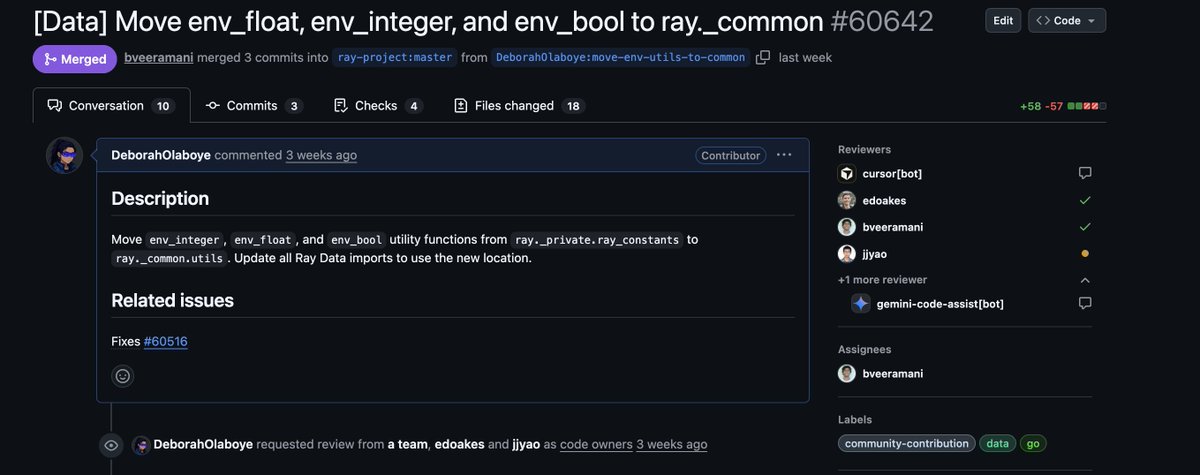Screen dimensions: 1200x475
Task: View jjyao pending review status dot
Action: [x=1085, y=254]
